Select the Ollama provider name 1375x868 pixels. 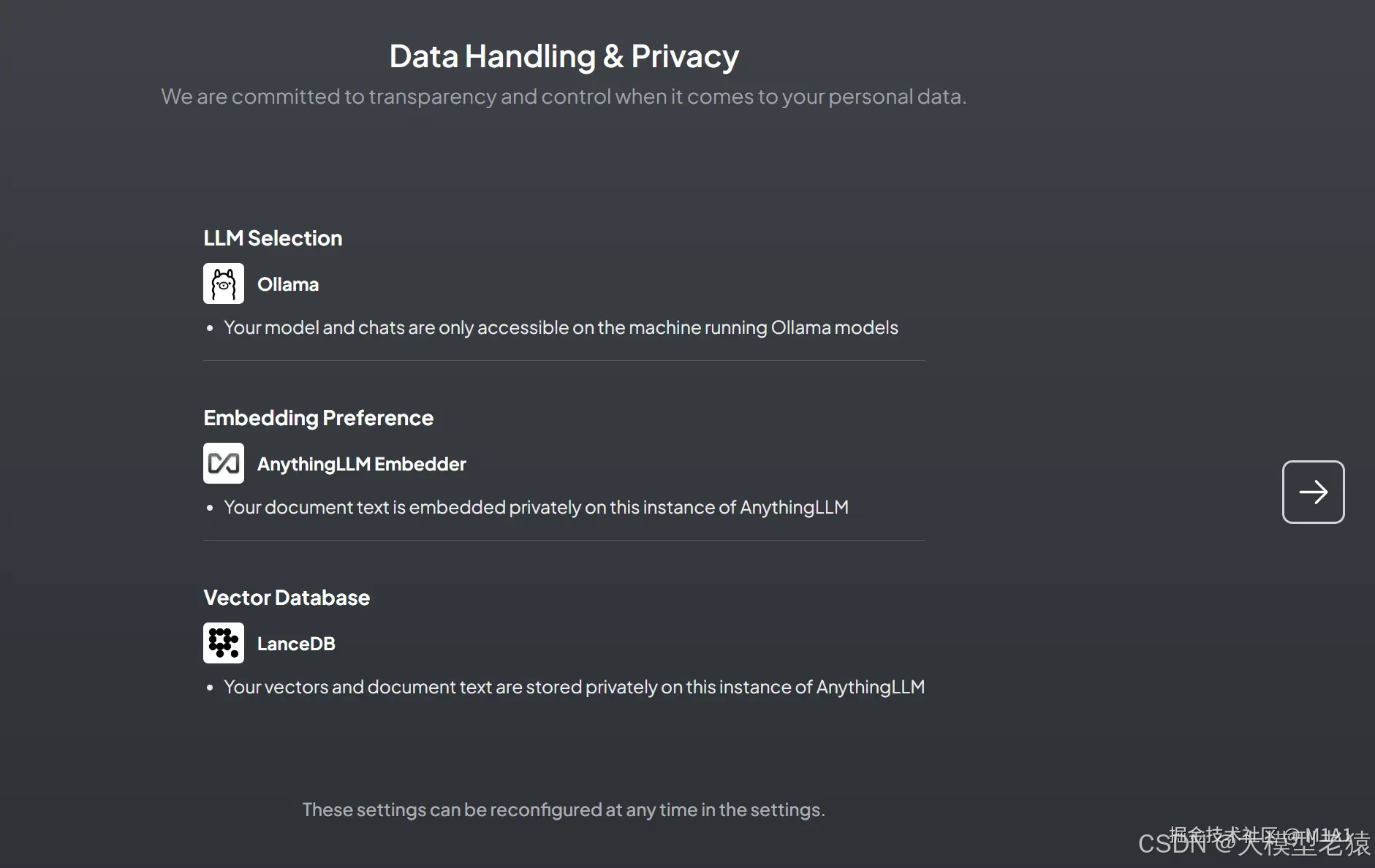click(x=288, y=284)
